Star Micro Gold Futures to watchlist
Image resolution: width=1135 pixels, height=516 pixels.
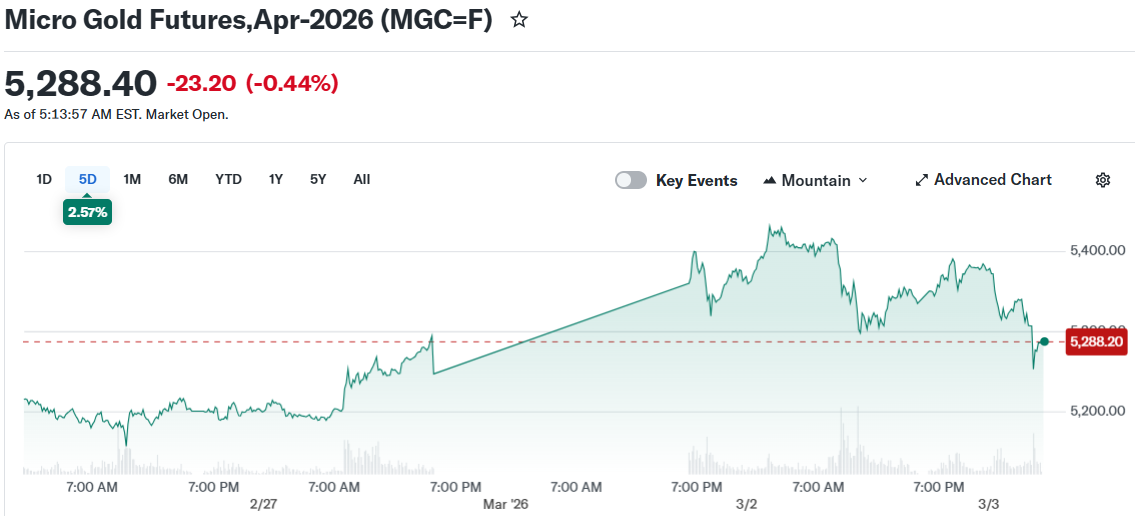[x=519, y=20]
